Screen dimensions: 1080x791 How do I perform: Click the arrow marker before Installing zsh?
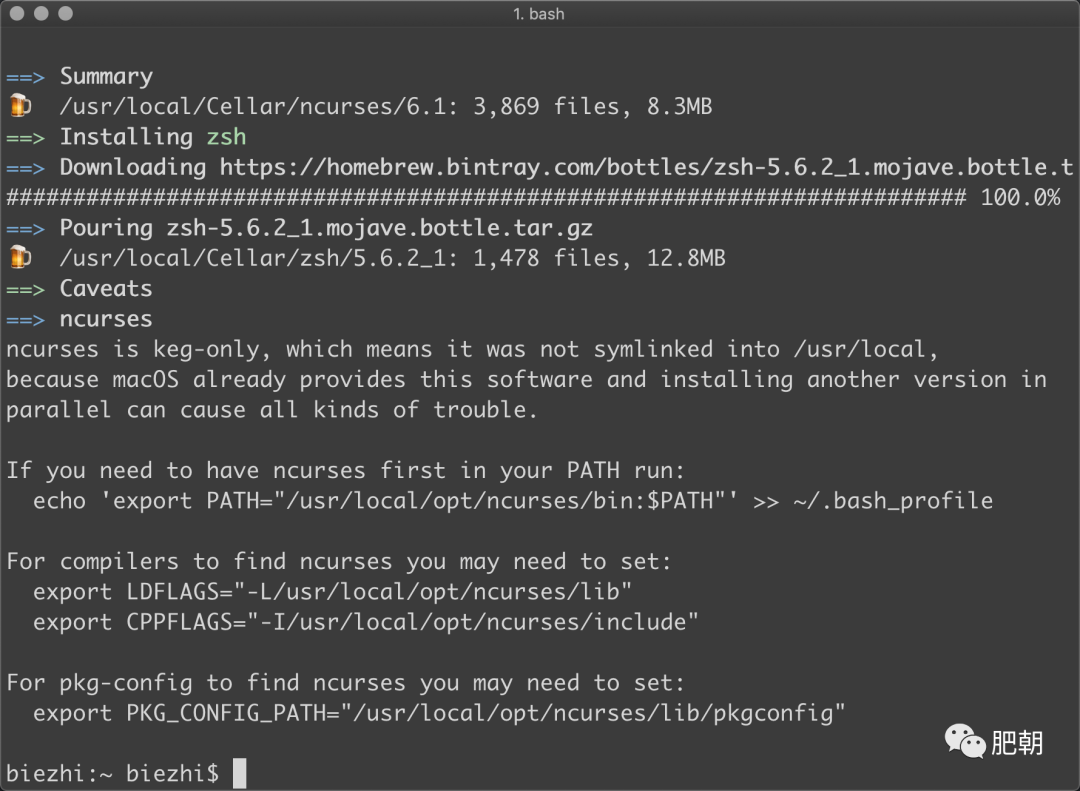pyautogui.click(x=26, y=138)
